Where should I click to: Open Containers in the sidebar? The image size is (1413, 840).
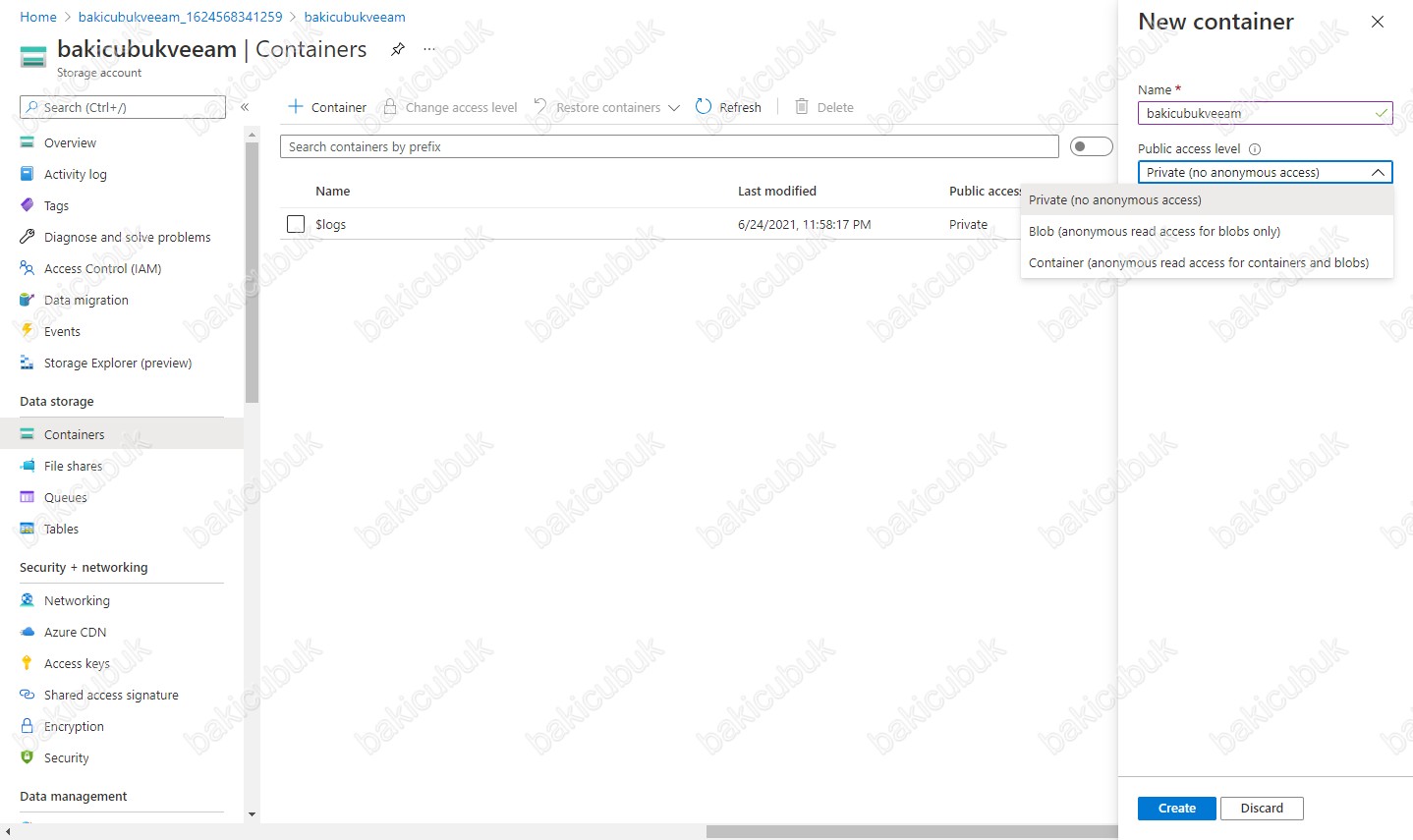[x=122, y=434]
